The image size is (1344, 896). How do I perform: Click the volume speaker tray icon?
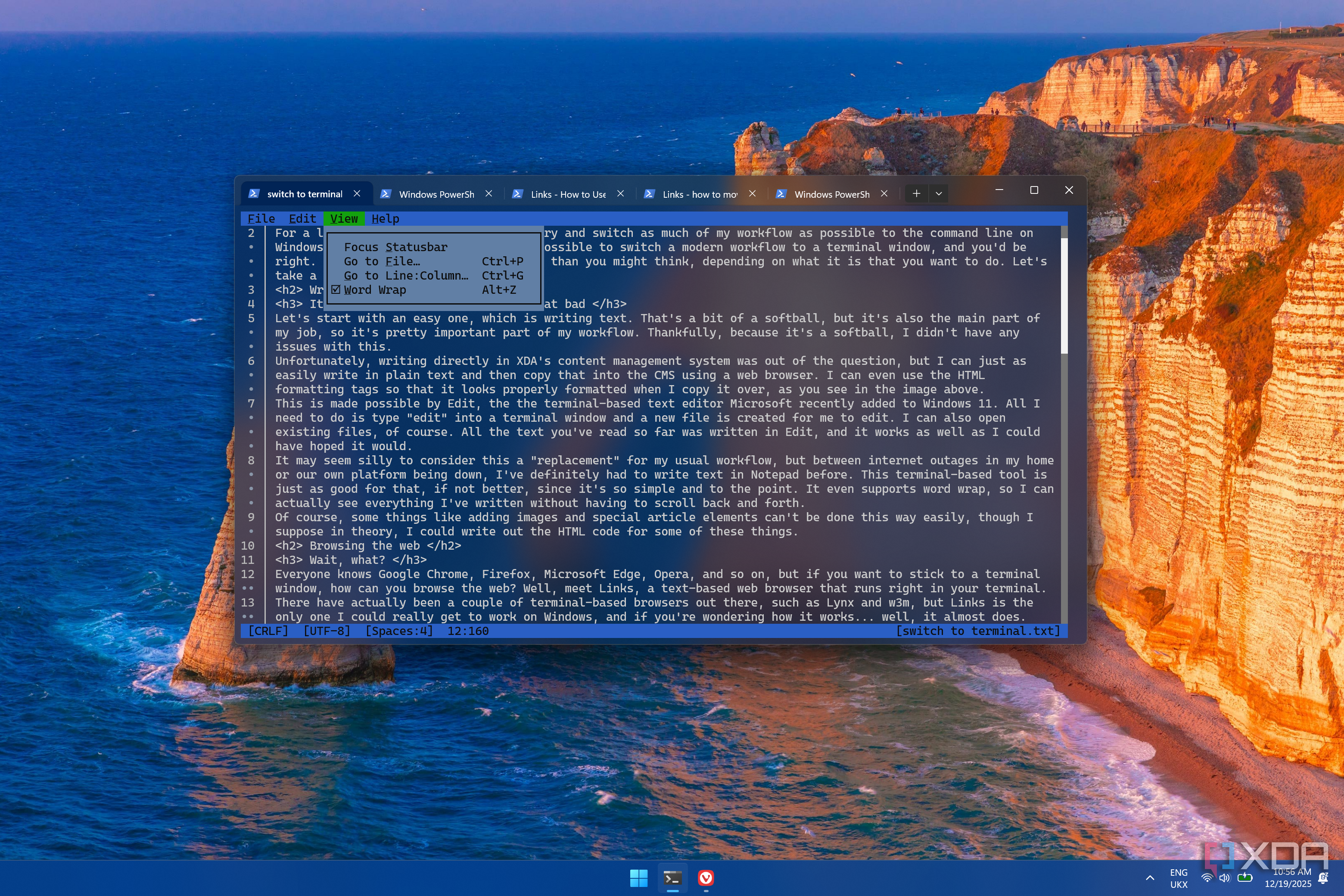pos(1224,878)
